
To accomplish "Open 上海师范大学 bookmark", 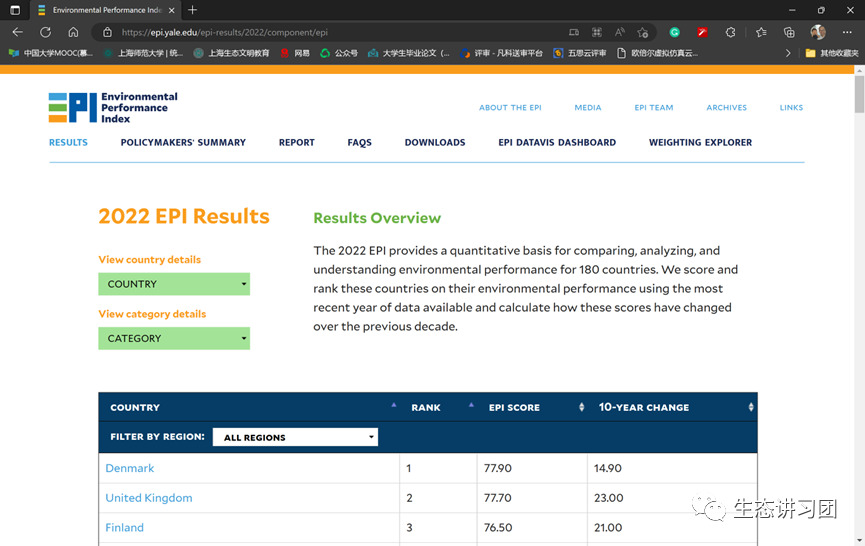I will (143, 53).
